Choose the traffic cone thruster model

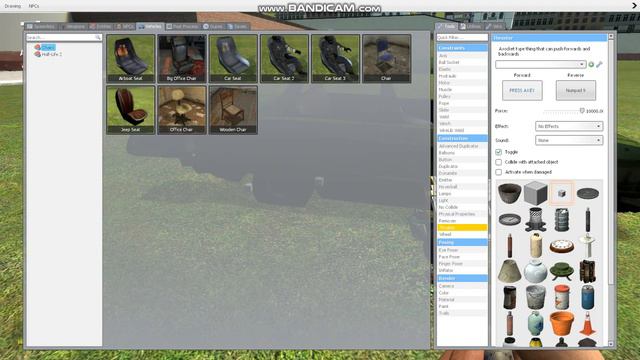pos(588,324)
